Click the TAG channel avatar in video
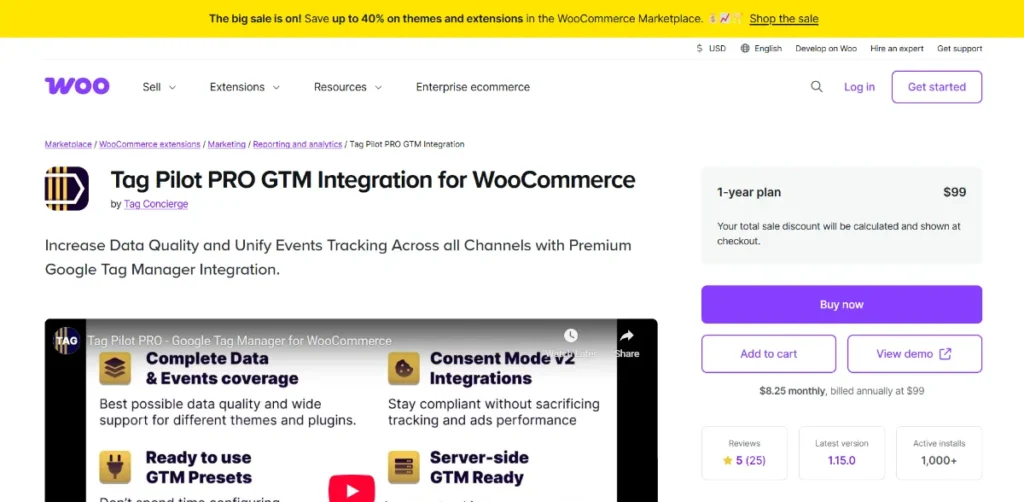The image size is (1024, 502). click(x=67, y=340)
